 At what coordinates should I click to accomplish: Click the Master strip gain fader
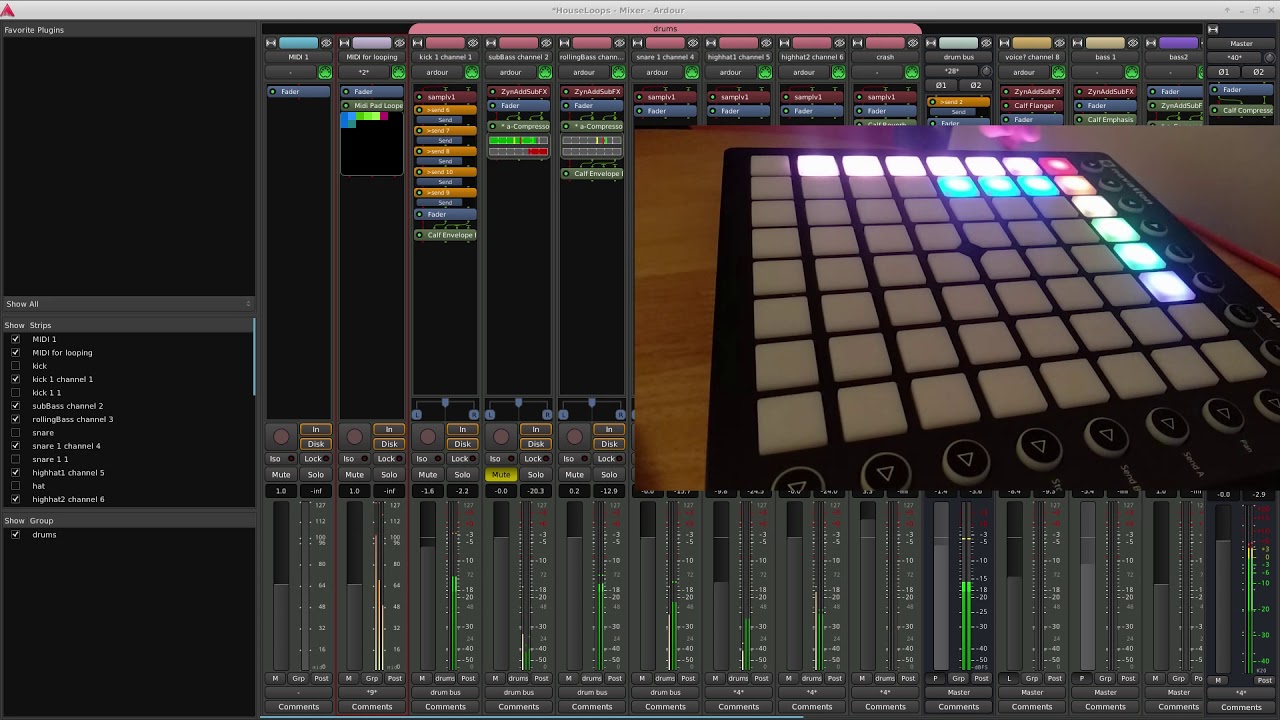(x=1223, y=590)
